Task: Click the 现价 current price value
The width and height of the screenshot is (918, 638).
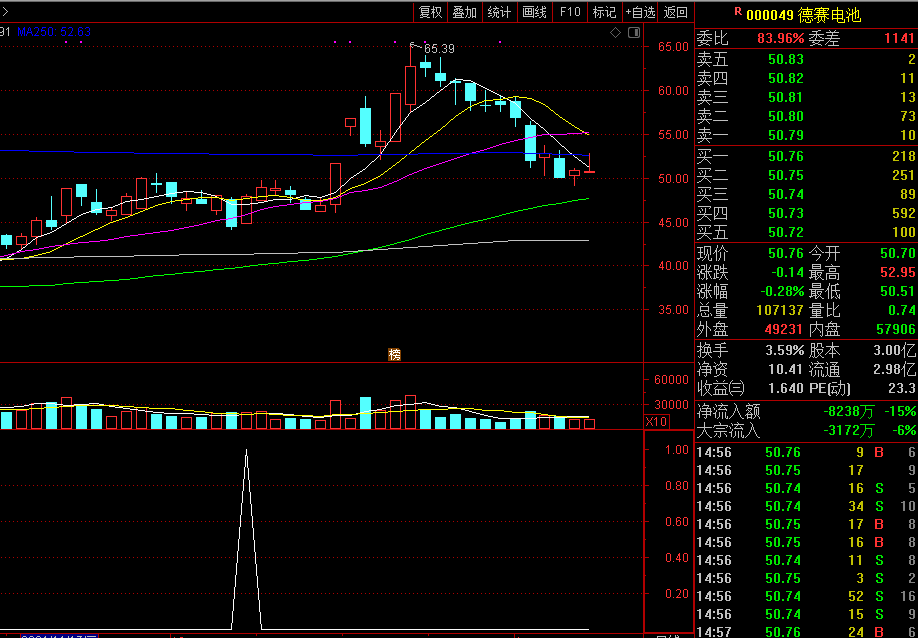Action: pos(786,253)
